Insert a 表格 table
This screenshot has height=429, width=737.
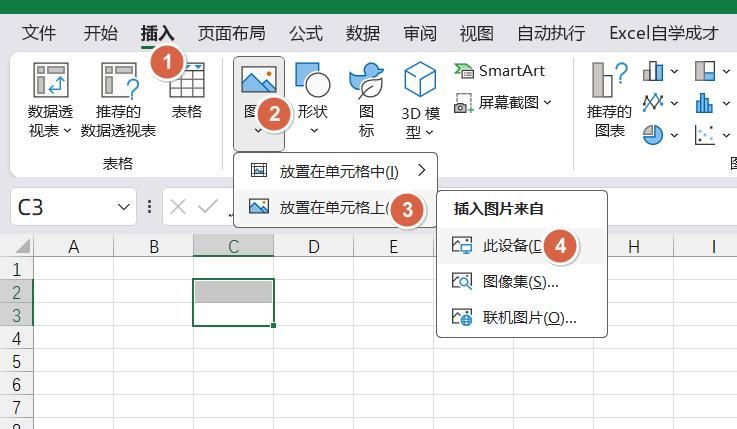(187, 92)
